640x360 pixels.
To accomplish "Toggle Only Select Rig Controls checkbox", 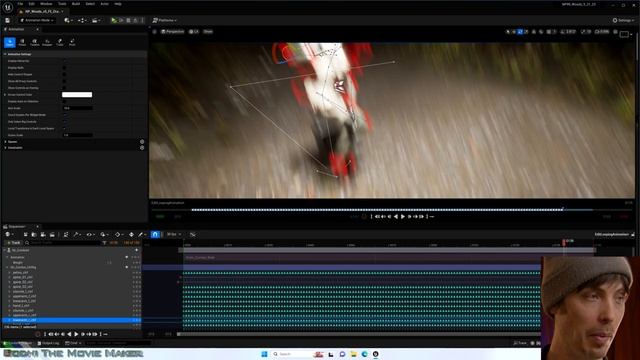I will point(64,122).
